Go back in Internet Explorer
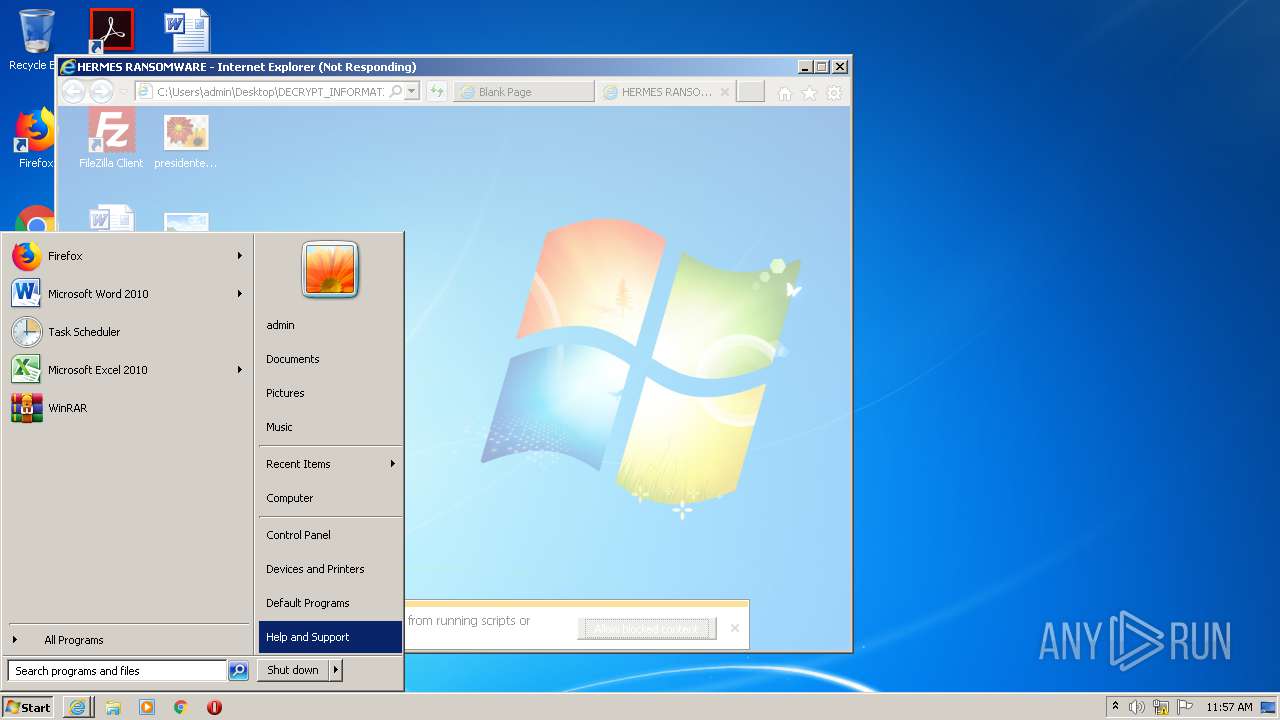The image size is (1280, 720). point(74,92)
